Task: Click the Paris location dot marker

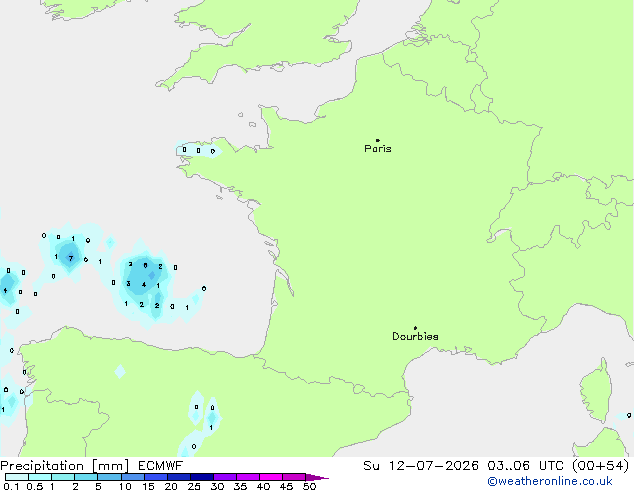Action: pyautogui.click(x=378, y=140)
